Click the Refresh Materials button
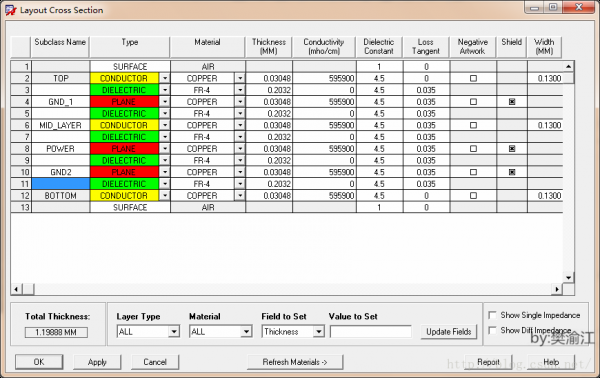Screen dimensions: 600x378 pyautogui.click(x=295, y=362)
